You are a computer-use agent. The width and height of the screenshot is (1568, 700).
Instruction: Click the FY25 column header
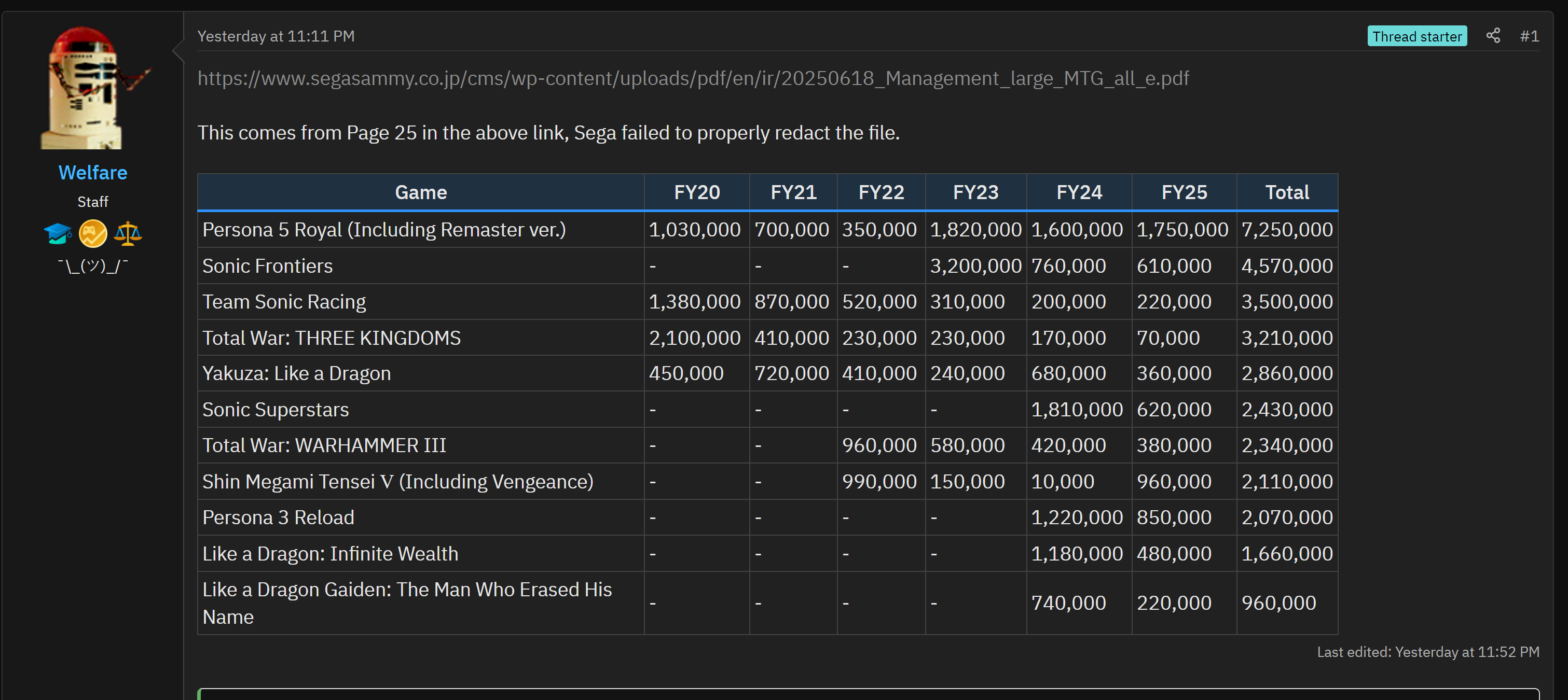(x=1184, y=192)
